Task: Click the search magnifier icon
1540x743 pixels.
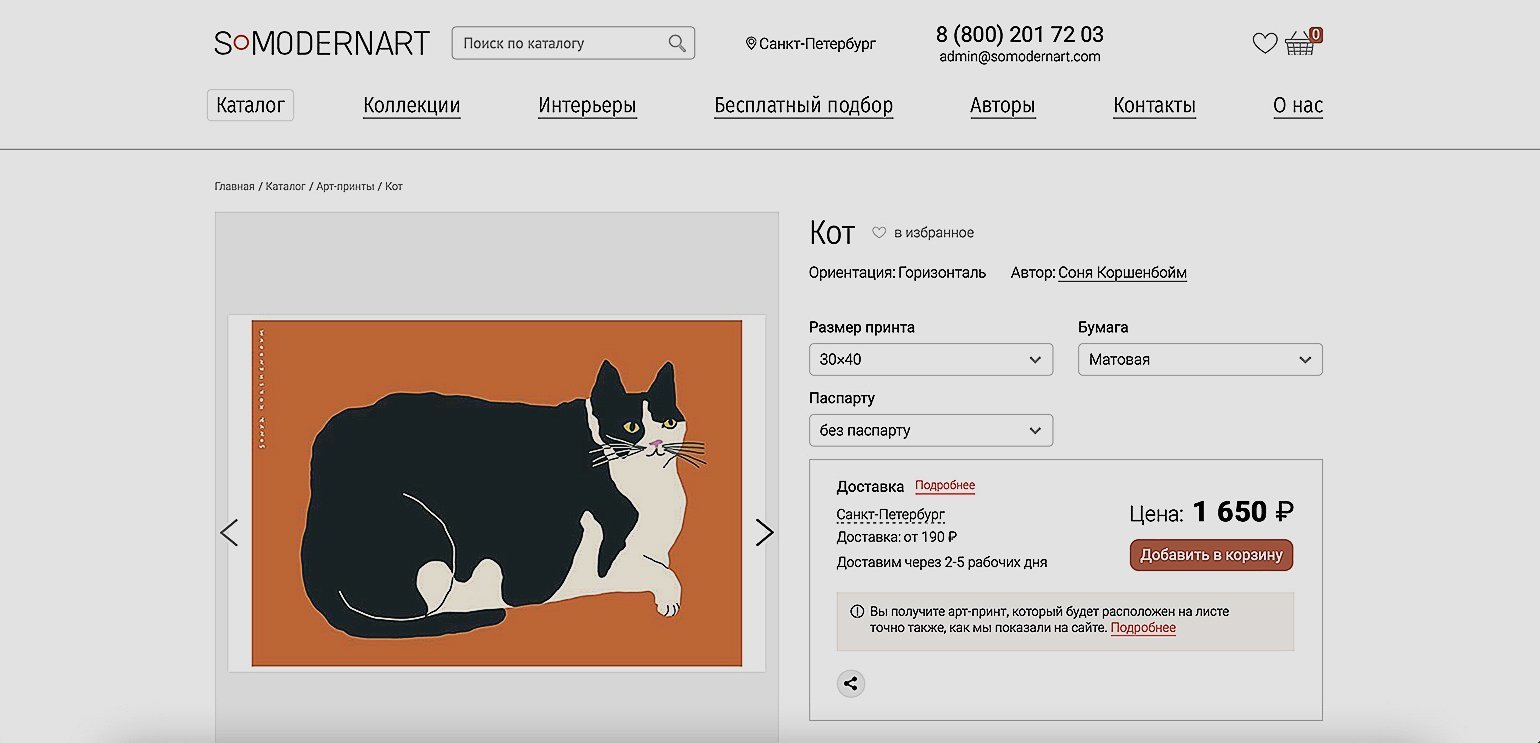Action: (x=677, y=43)
